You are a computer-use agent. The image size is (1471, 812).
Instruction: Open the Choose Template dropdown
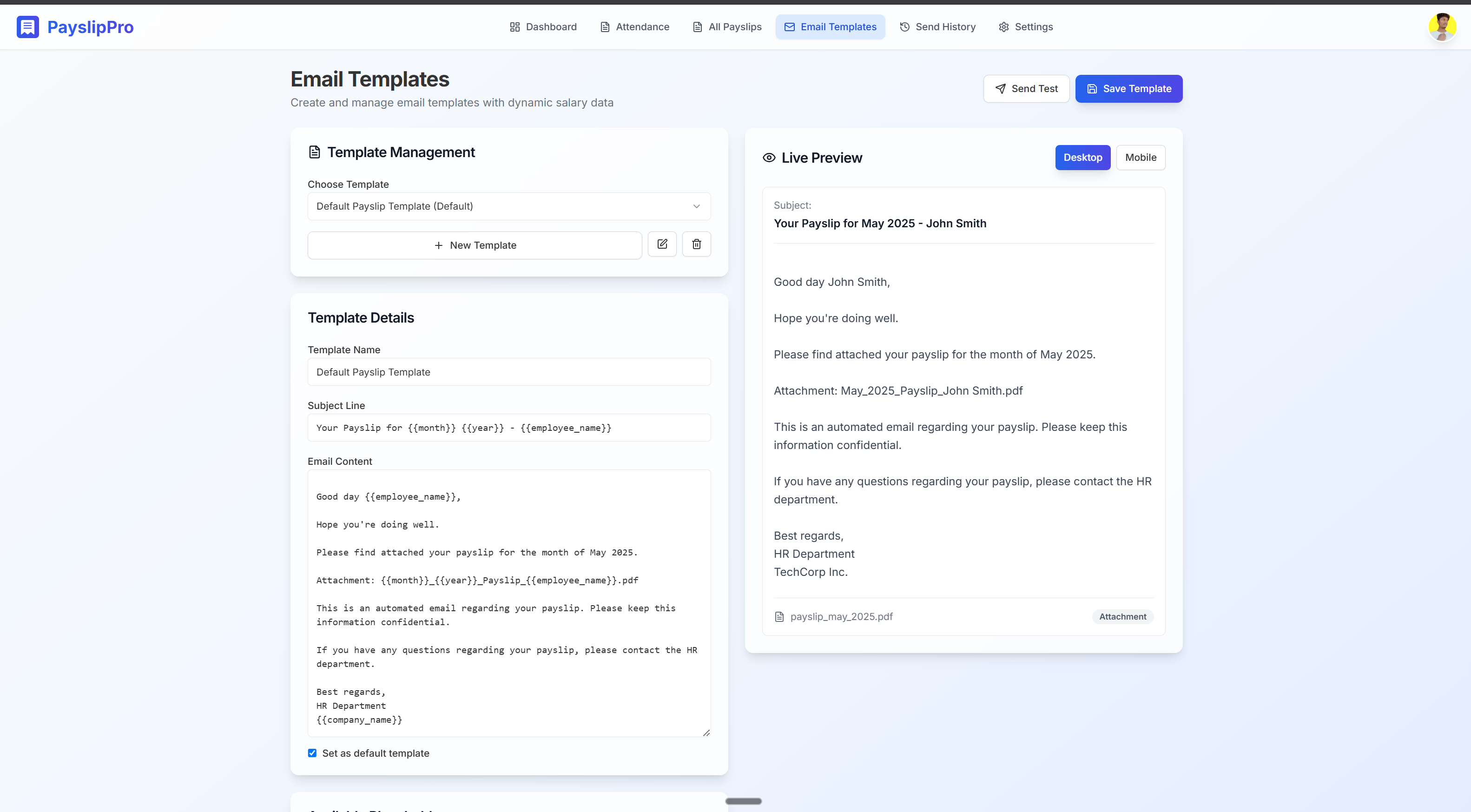[x=508, y=206]
